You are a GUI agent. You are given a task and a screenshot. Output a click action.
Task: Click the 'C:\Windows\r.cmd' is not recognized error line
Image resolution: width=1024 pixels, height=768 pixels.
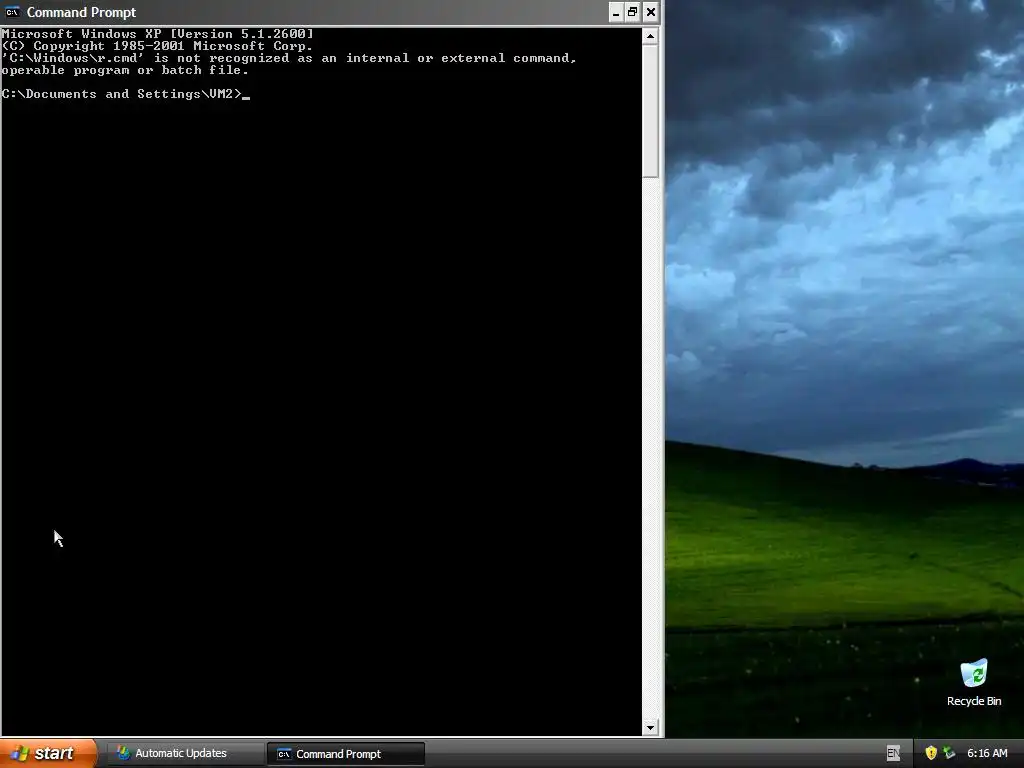coord(289,58)
